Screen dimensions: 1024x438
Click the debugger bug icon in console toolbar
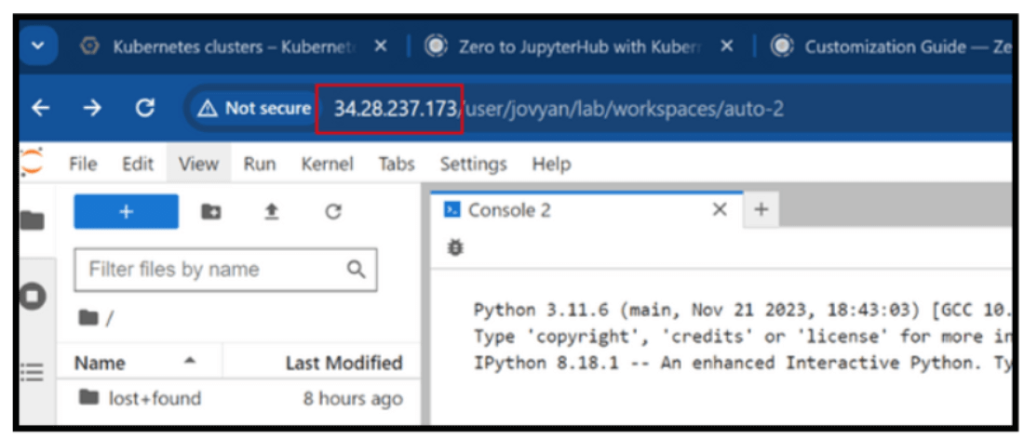tap(455, 248)
